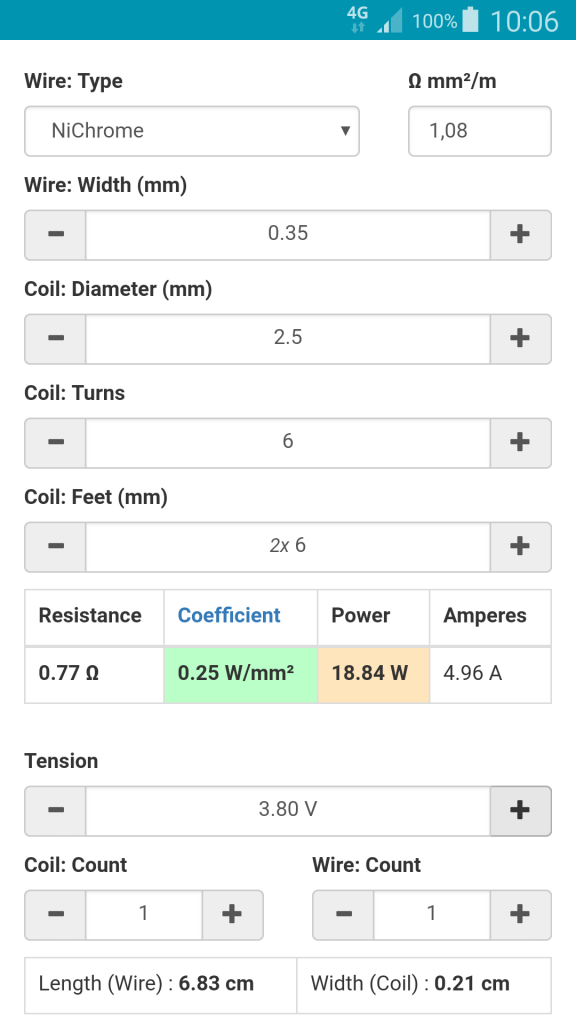Lower the tension voltage with minus
Viewport: 576px width, 1024px height.
pos(56,811)
